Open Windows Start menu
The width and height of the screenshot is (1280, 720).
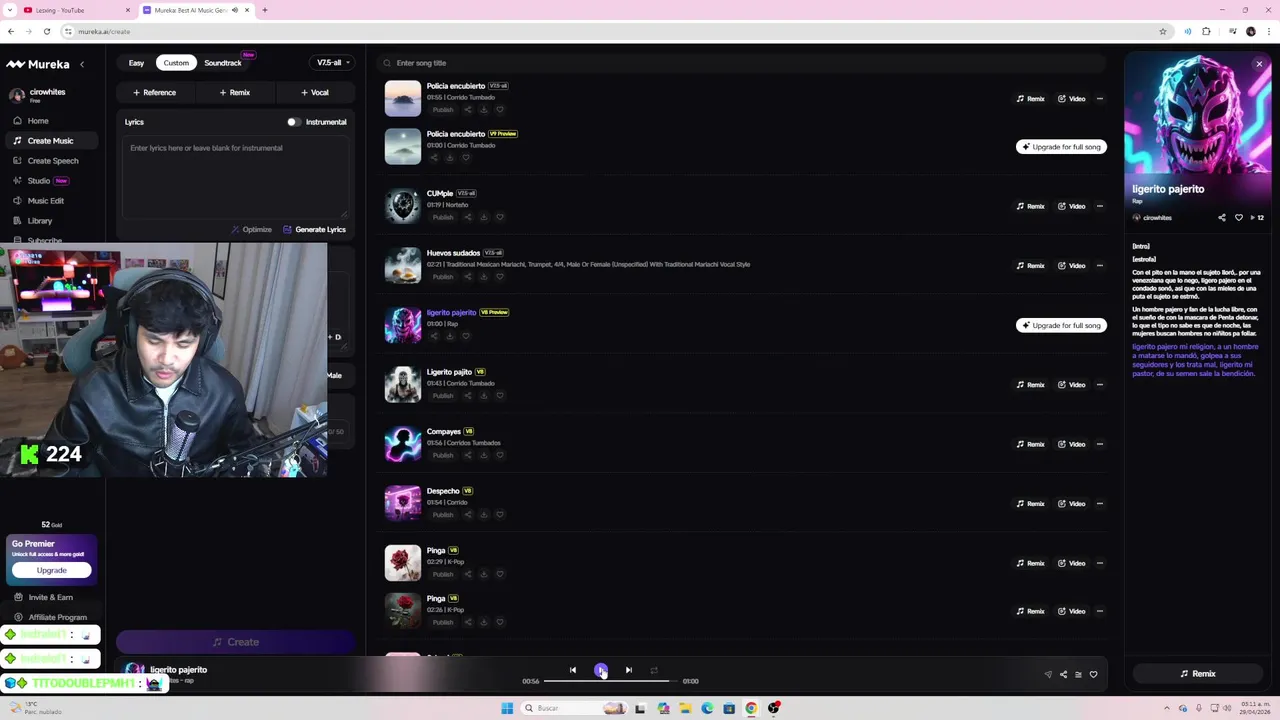507,708
